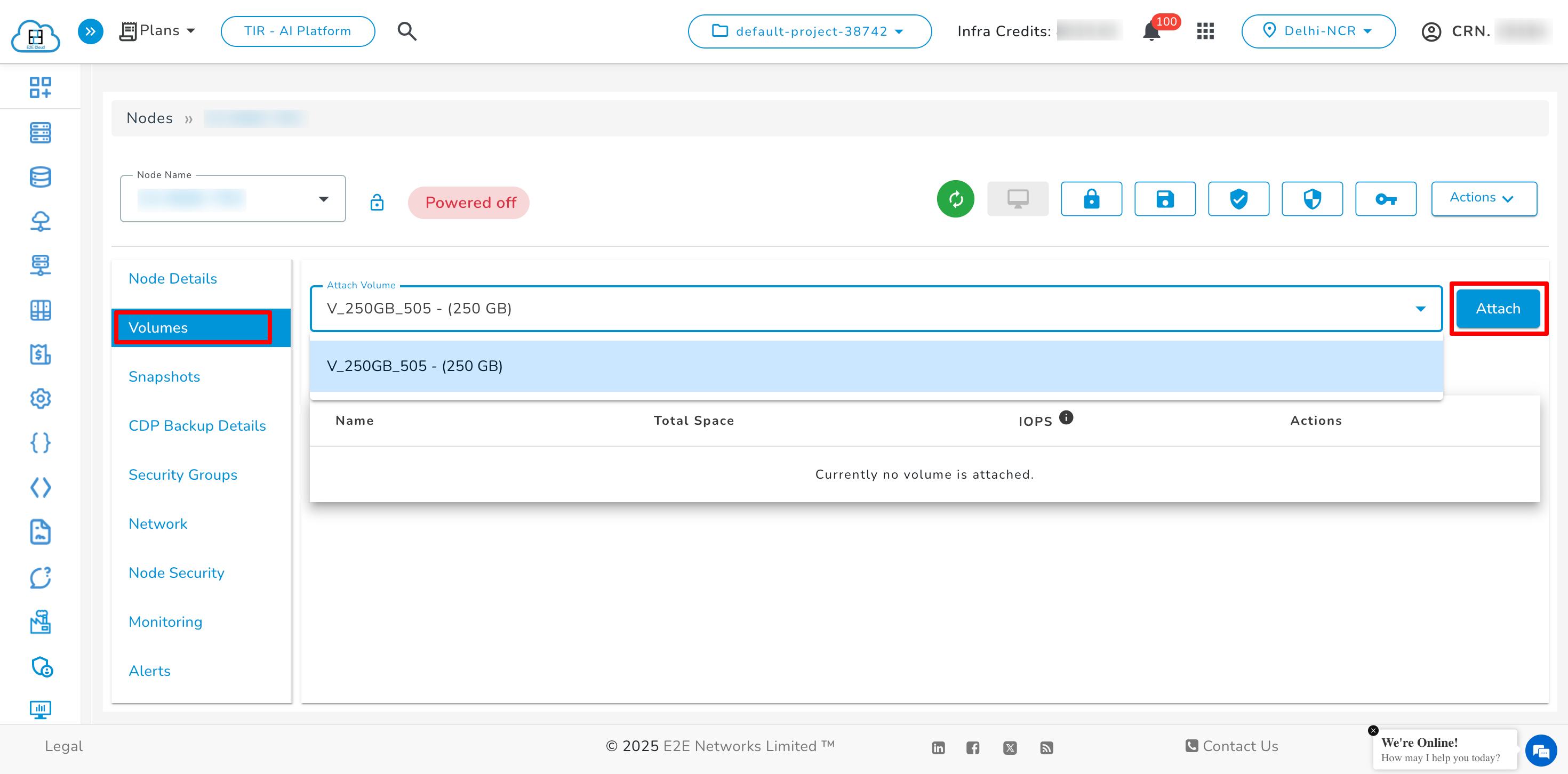Expand sidebar with double-arrow toggle
The image size is (1568, 774).
[90, 31]
